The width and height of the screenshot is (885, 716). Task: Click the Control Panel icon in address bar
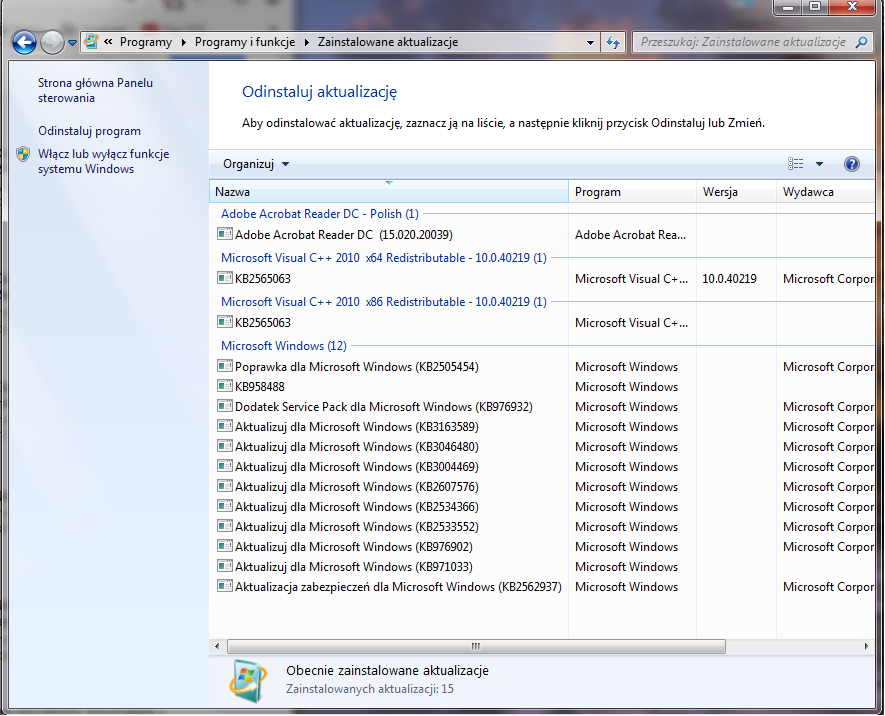point(91,42)
